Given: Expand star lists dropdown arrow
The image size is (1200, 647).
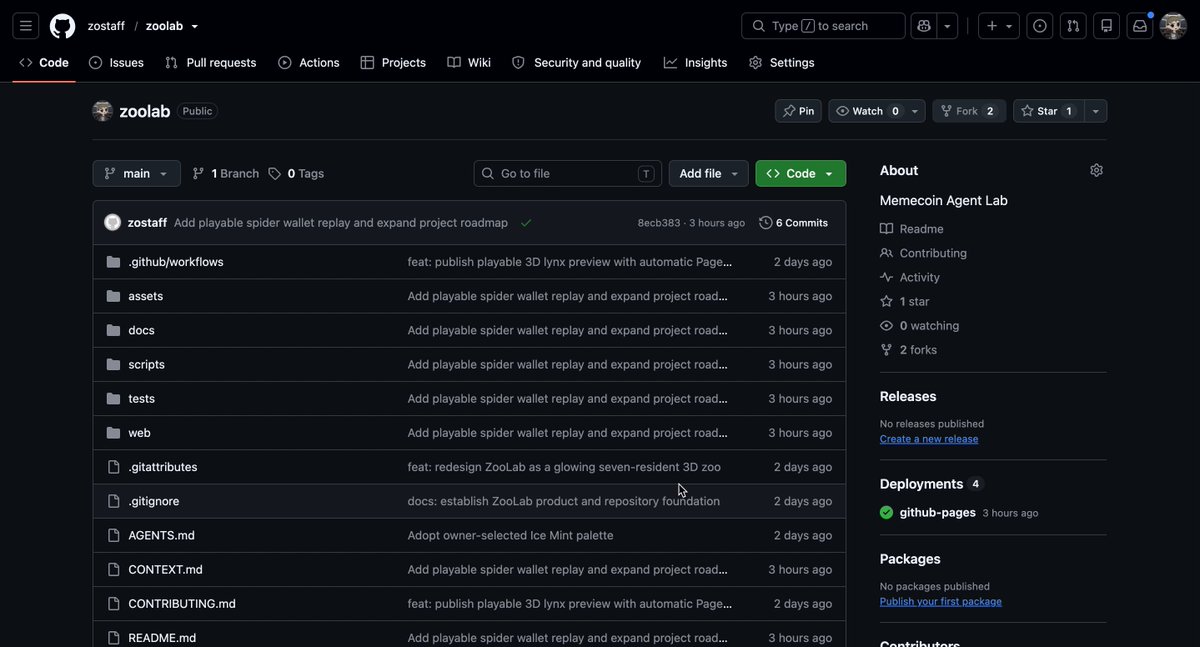Looking at the screenshot, I should tap(1095, 111).
